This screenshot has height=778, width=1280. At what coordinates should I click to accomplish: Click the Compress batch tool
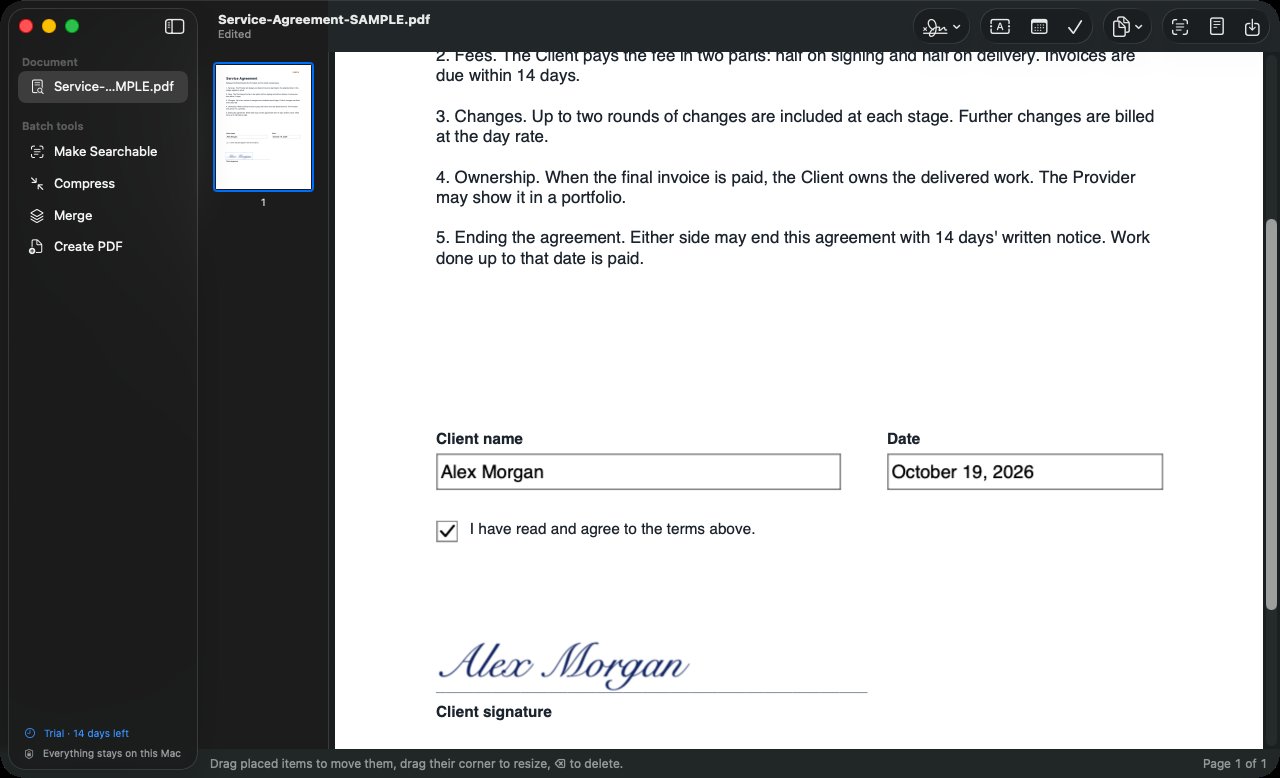103,184
